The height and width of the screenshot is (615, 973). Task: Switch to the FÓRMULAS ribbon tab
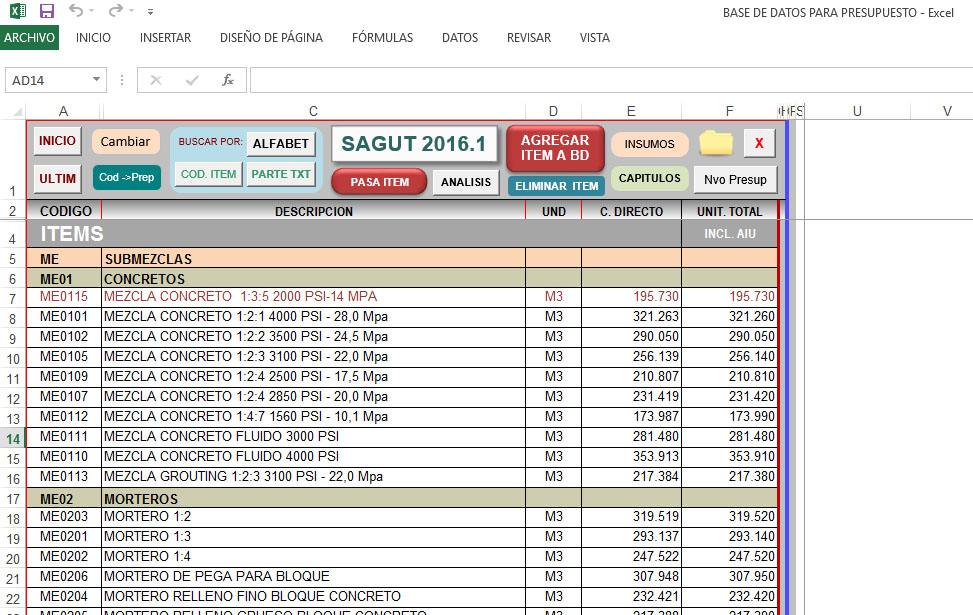382,38
